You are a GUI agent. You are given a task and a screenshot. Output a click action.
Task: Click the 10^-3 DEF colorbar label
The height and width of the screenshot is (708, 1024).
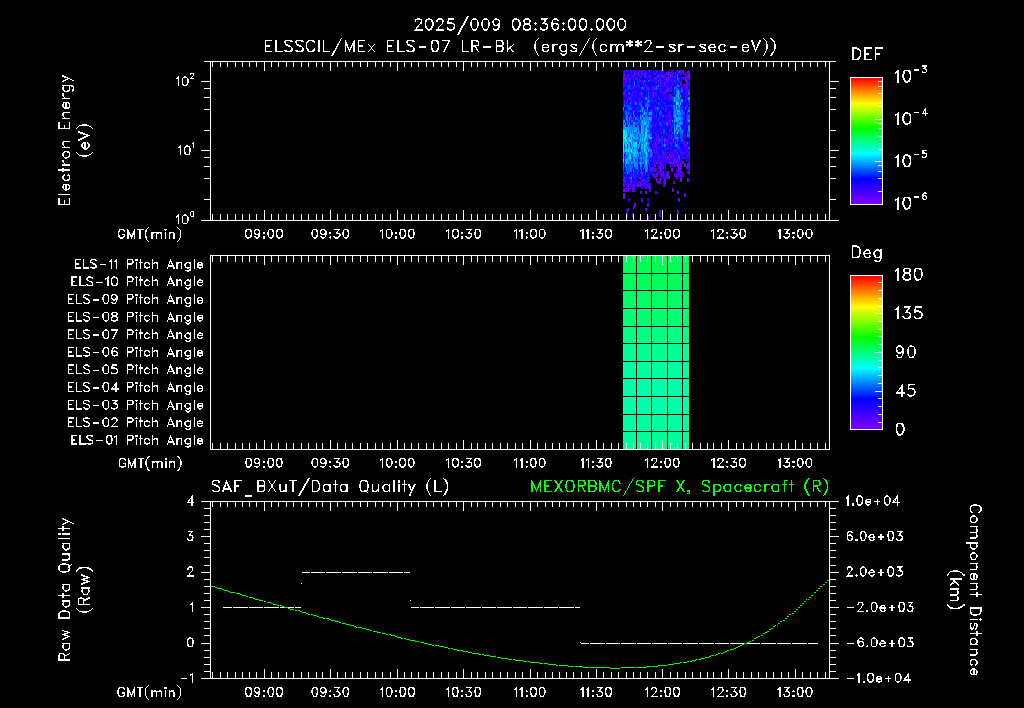coord(910,76)
